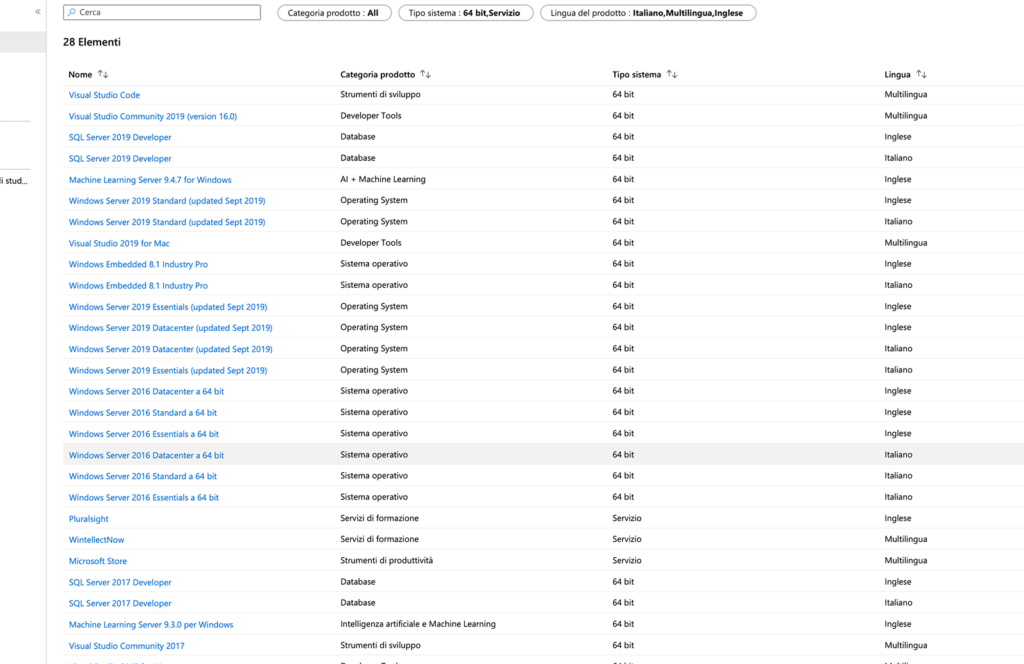This screenshot has height=664, width=1024.
Task: Open SQL Server 2017 Developer Inglese entry
Action: click(x=120, y=582)
